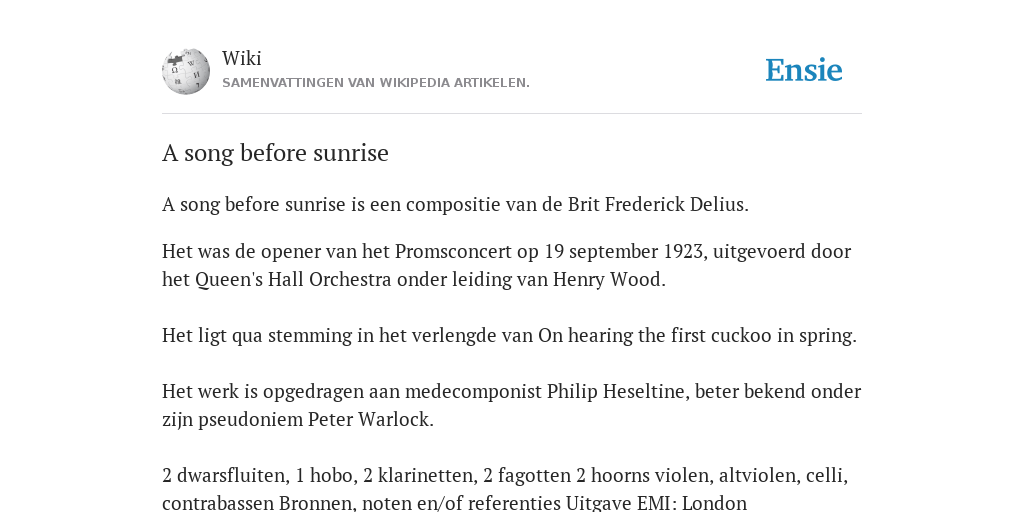The width and height of the screenshot is (1024, 512).
Task: Click the word 'medecomponist' in the paragraph
Action: coord(473,391)
